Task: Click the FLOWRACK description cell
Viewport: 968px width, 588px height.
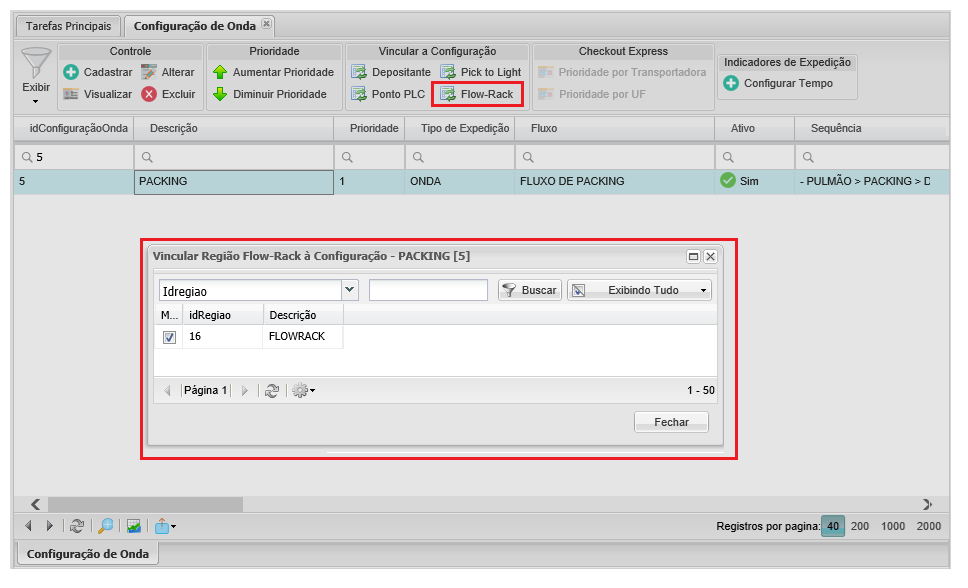Action: 303,337
